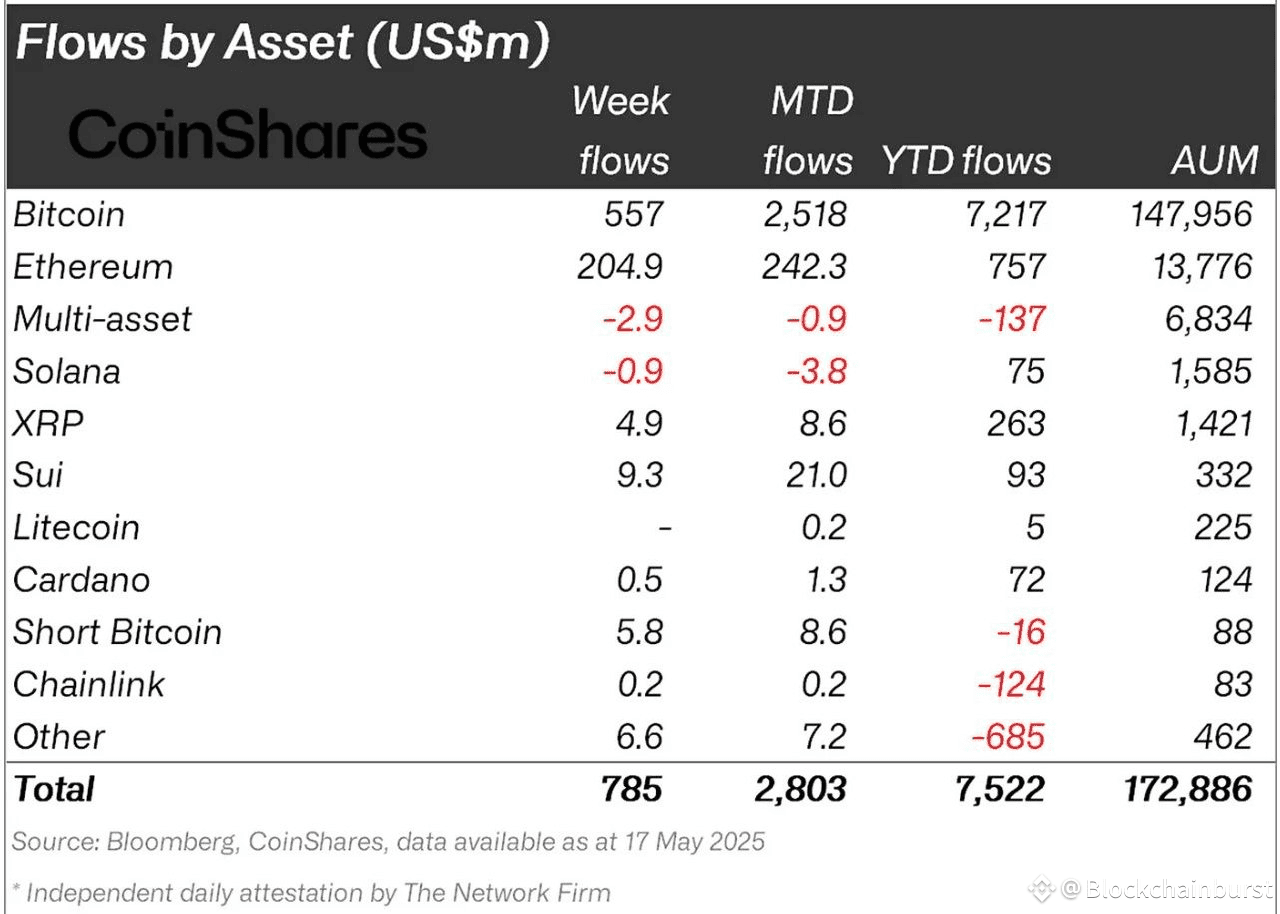Select the Multi-asset row label
This screenshot has height=914, width=1280.
point(102,319)
